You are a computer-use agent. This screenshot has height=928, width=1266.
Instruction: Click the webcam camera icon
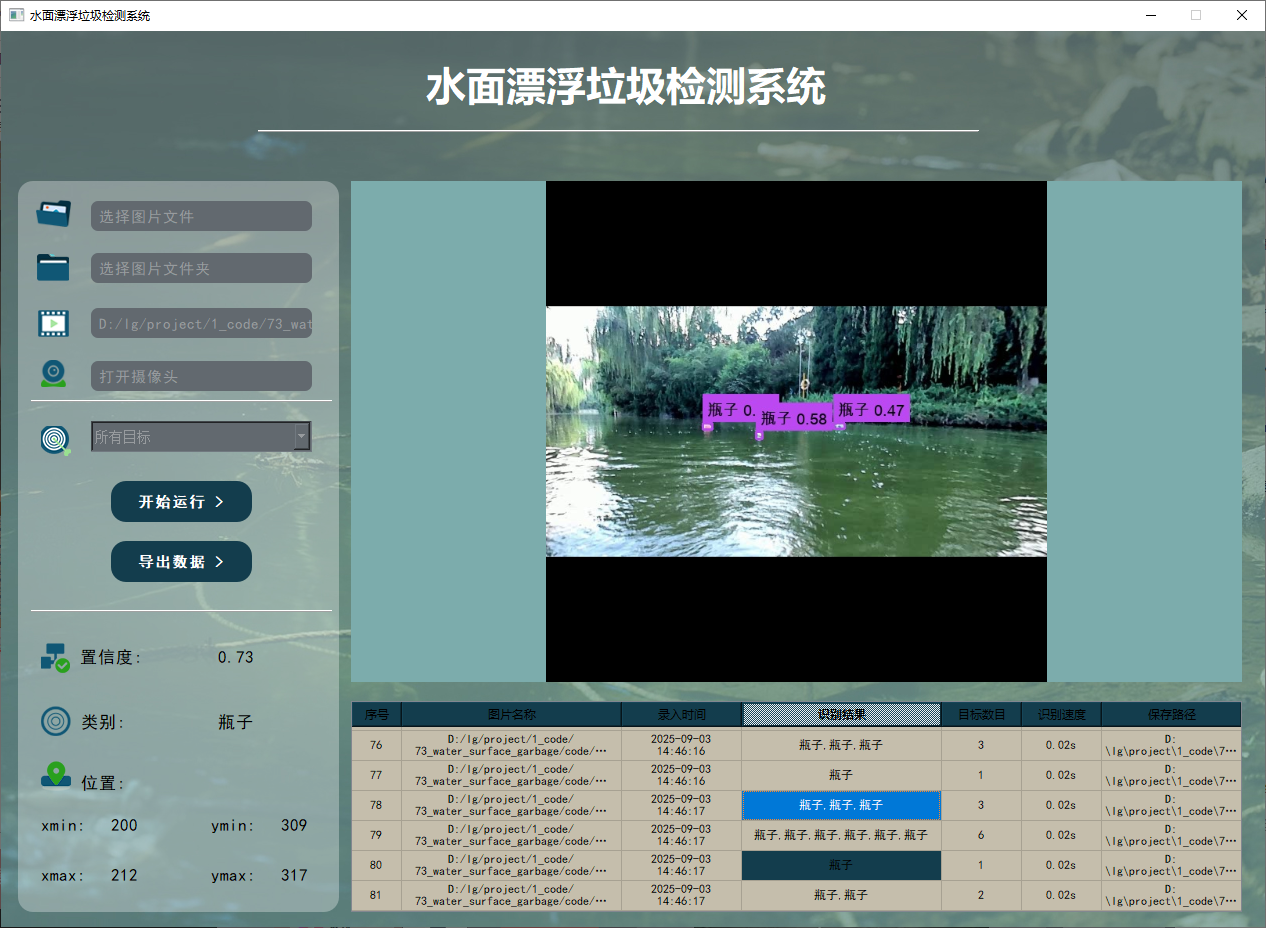(x=53, y=374)
